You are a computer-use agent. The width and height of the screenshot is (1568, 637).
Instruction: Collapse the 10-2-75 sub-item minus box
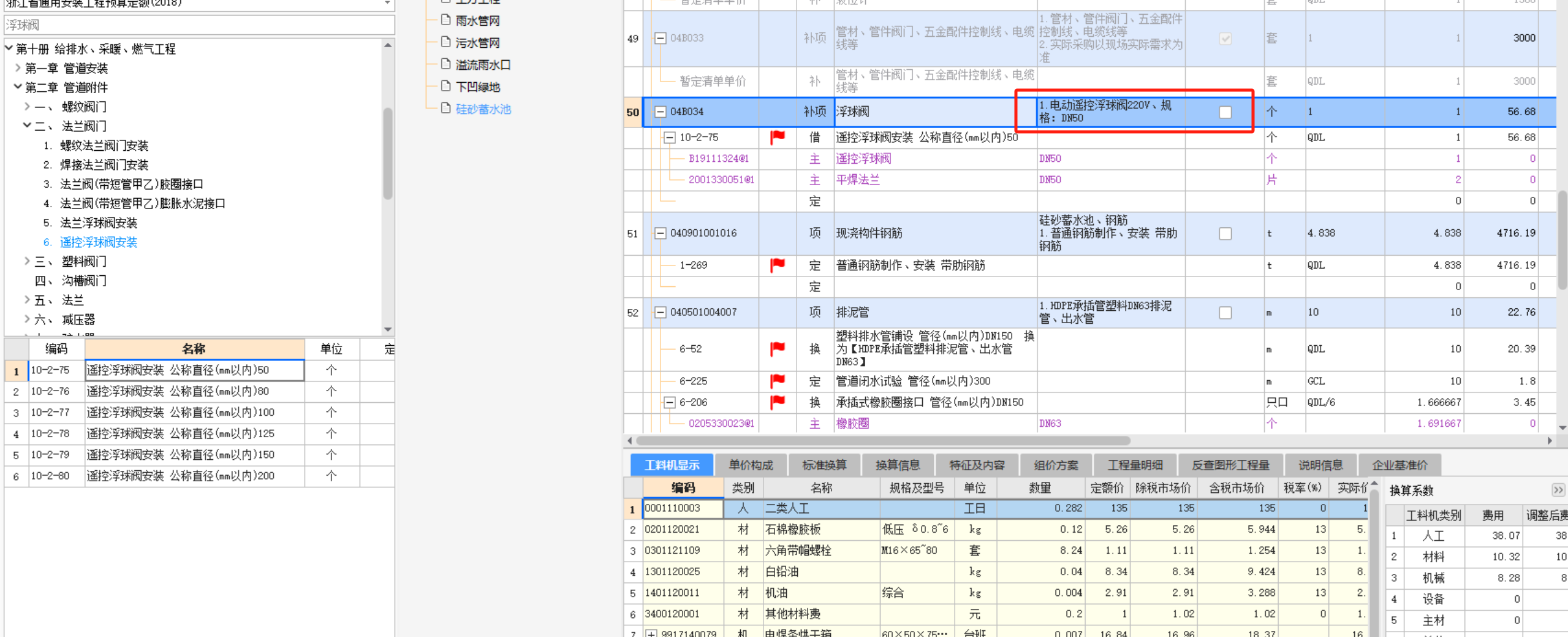coord(670,137)
